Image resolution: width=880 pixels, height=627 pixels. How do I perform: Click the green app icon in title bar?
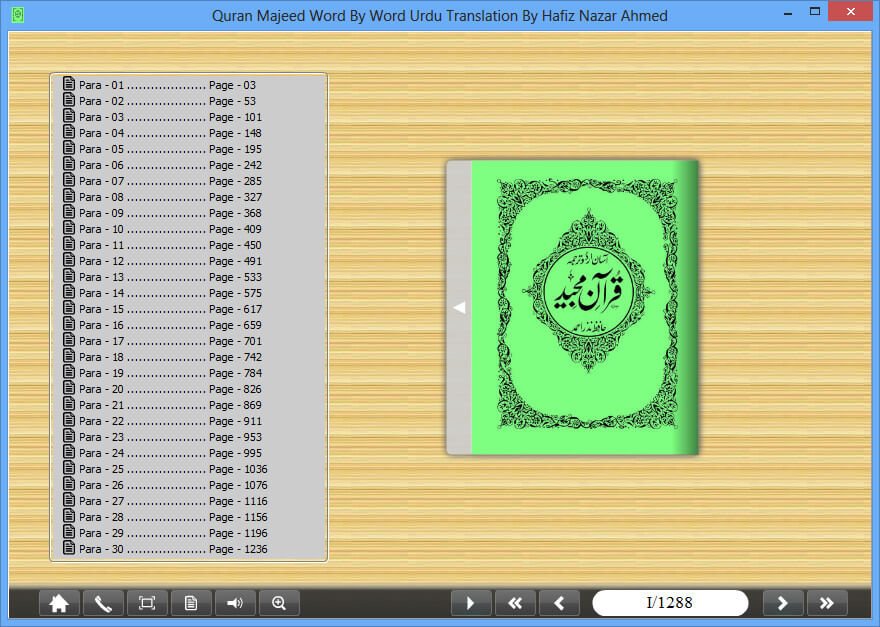point(18,15)
